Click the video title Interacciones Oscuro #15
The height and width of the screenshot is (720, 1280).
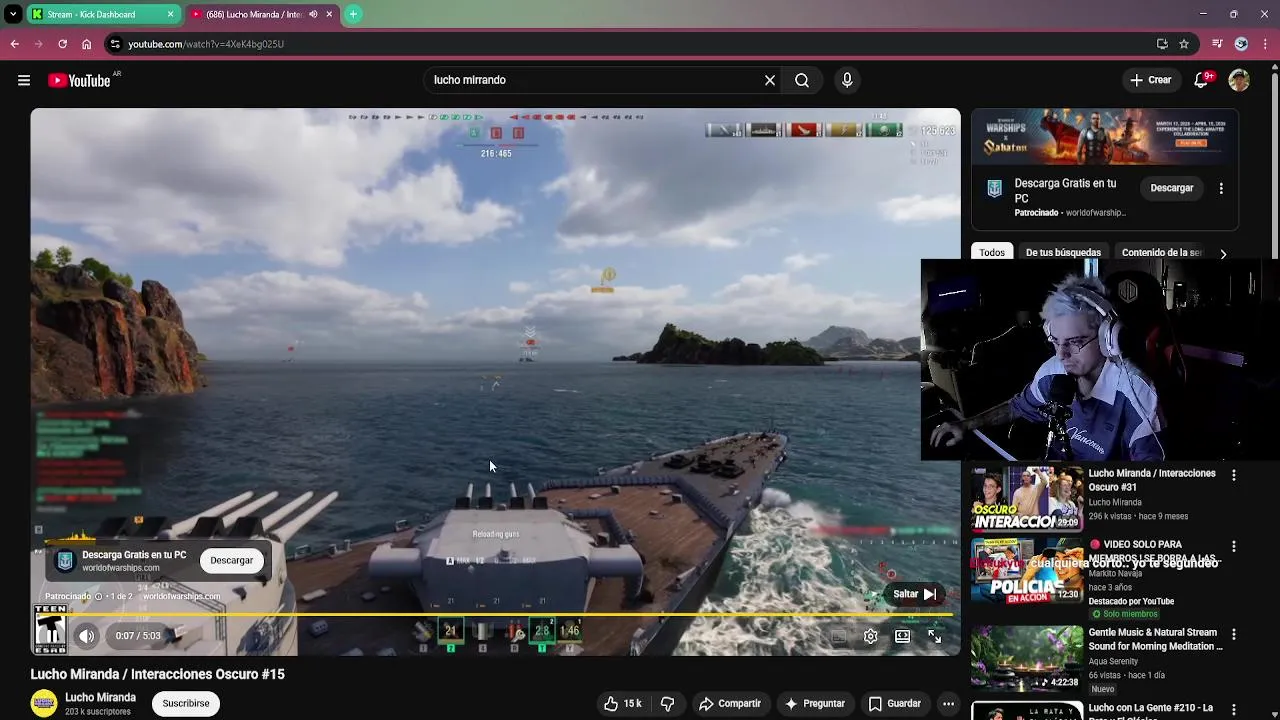(x=157, y=674)
